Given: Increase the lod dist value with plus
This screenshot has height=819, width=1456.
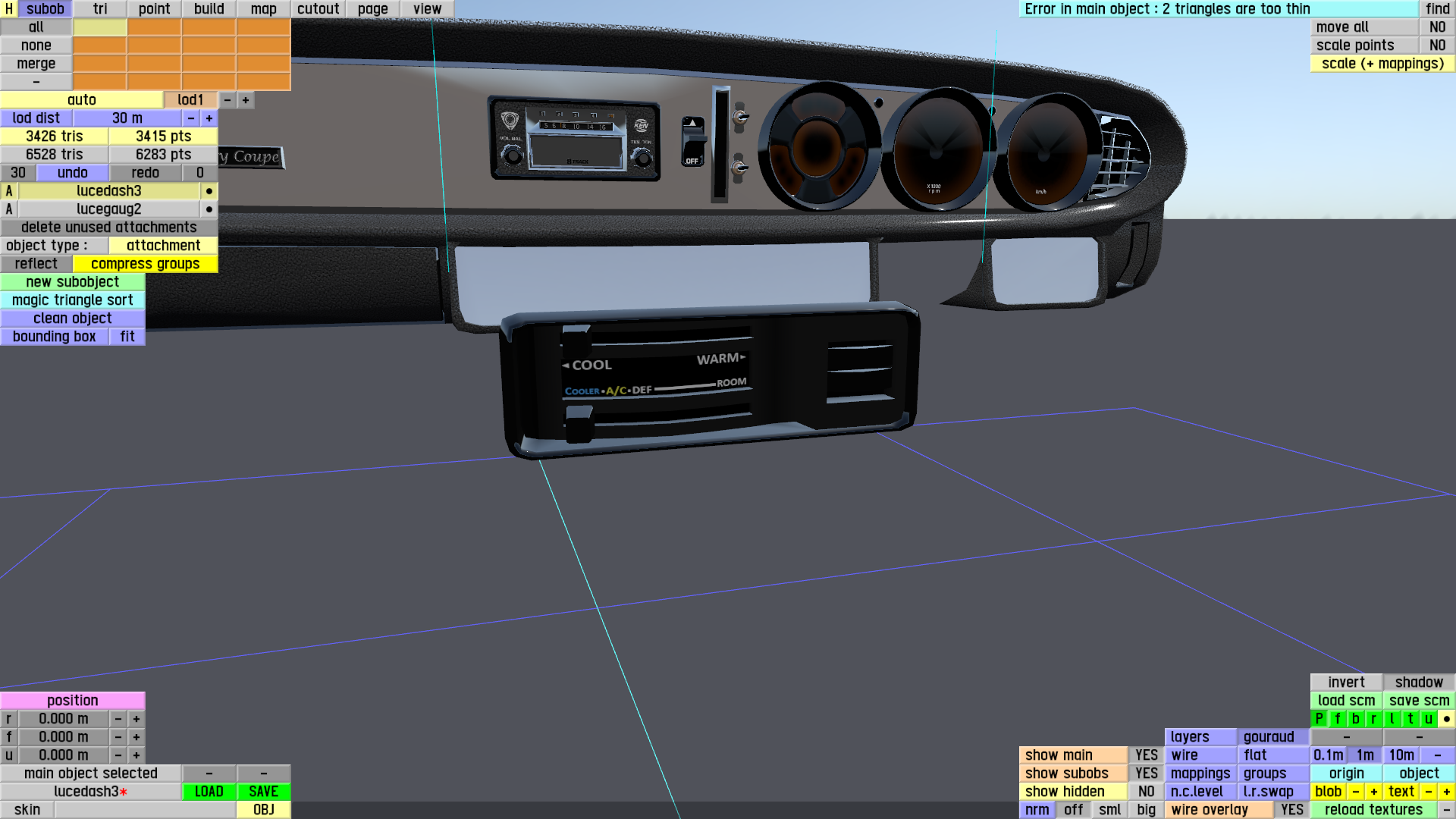Looking at the screenshot, I should pyautogui.click(x=209, y=118).
